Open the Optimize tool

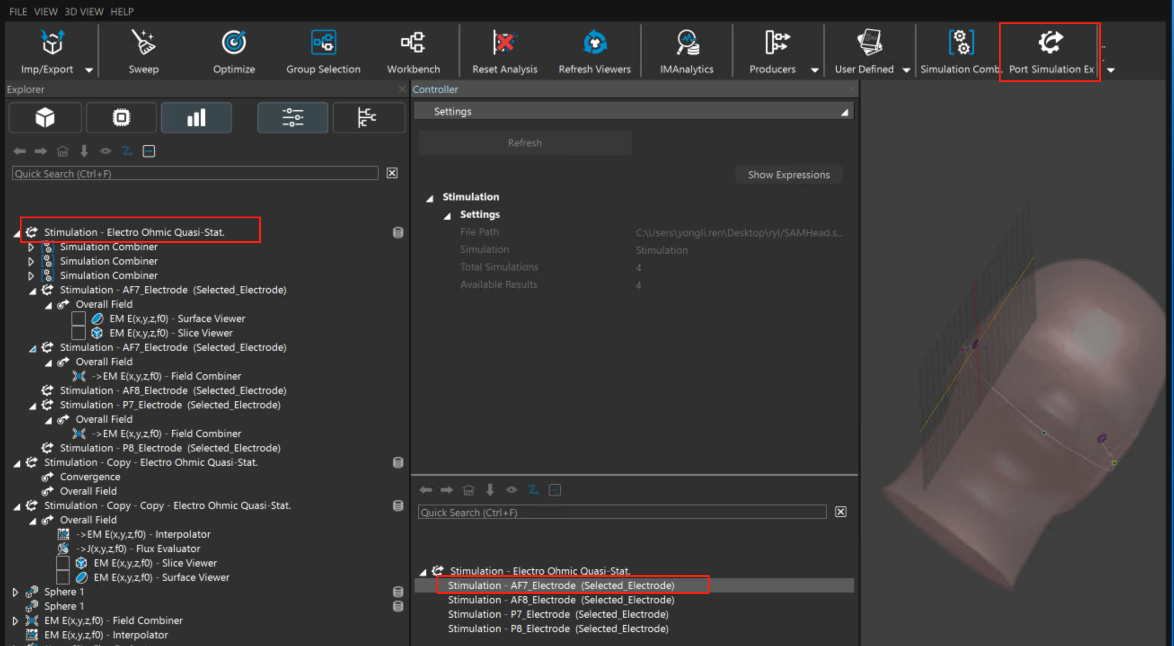coord(234,43)
